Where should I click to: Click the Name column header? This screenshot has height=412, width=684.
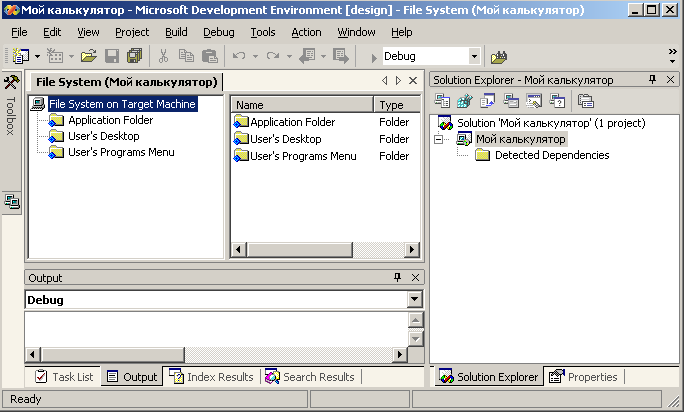pos(302,105)
